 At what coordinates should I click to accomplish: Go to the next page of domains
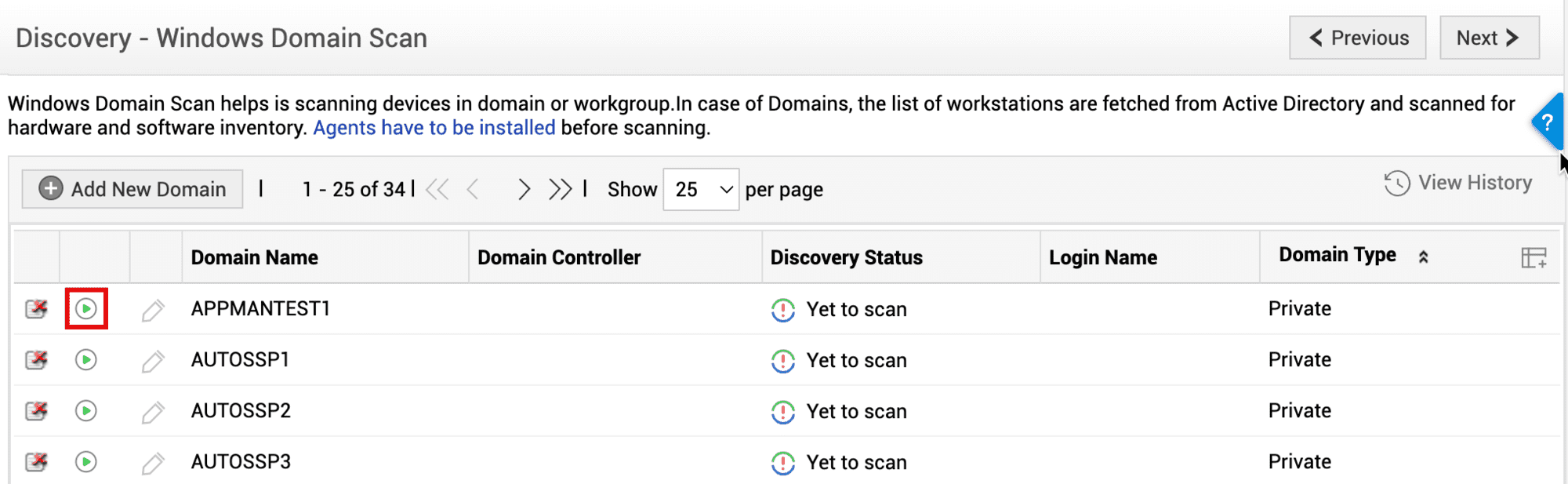(524, 190)
